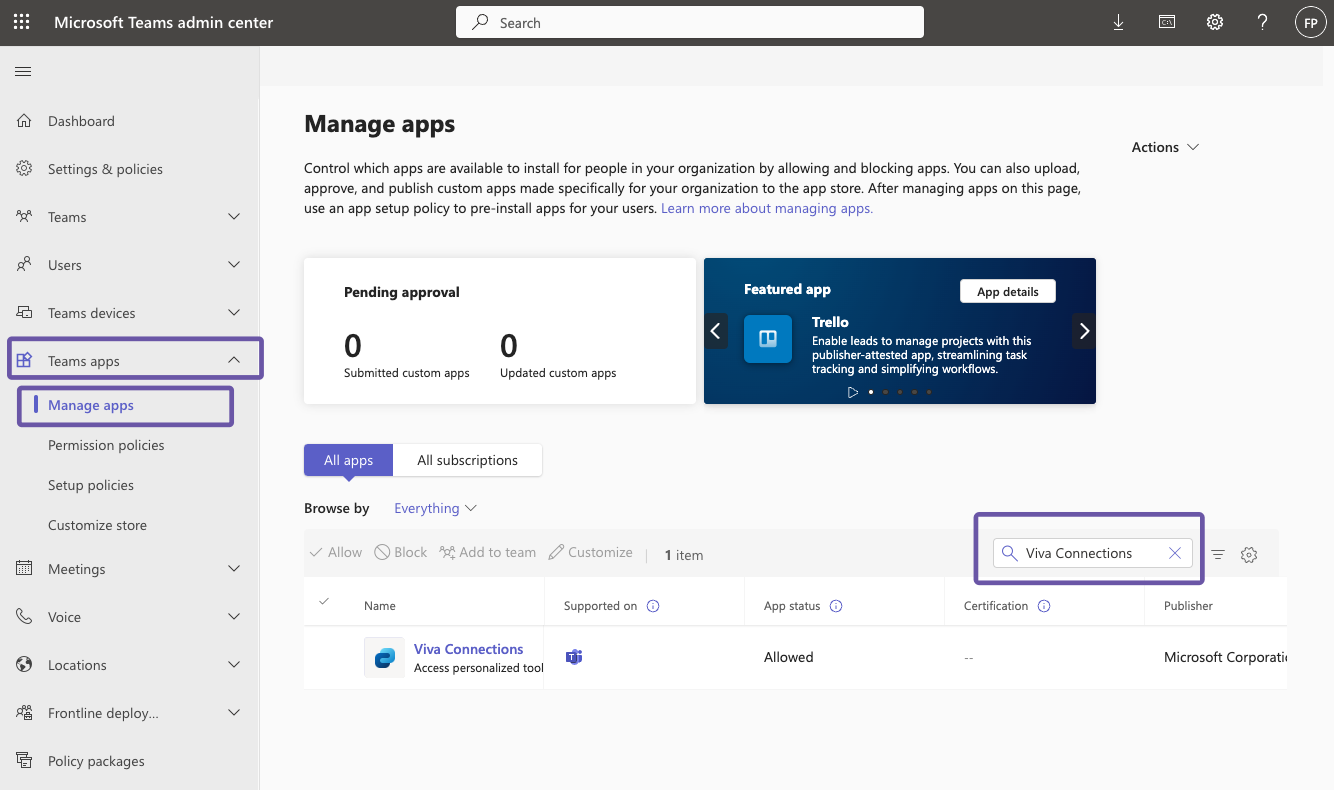Screen dimensions: 1334x790
Task: Click the Teams group icon in sidebar
Action: tap(24, 217)
